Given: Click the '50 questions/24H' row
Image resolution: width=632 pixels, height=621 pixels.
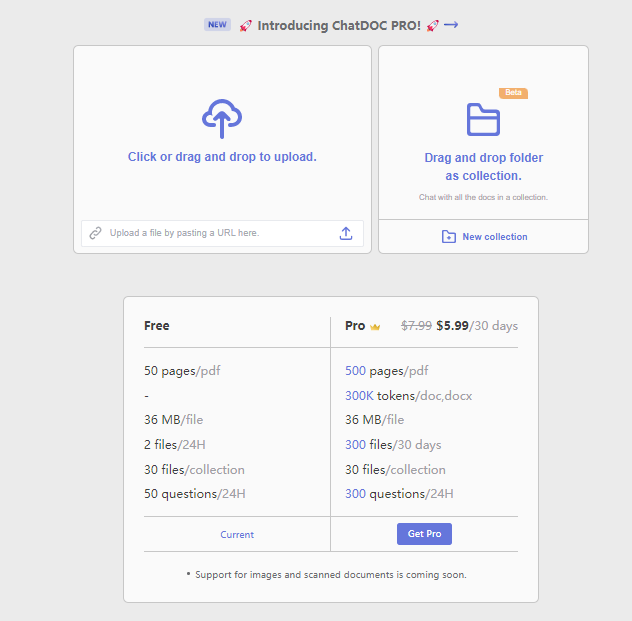Looking at the screenshot, I should [195, 494].
